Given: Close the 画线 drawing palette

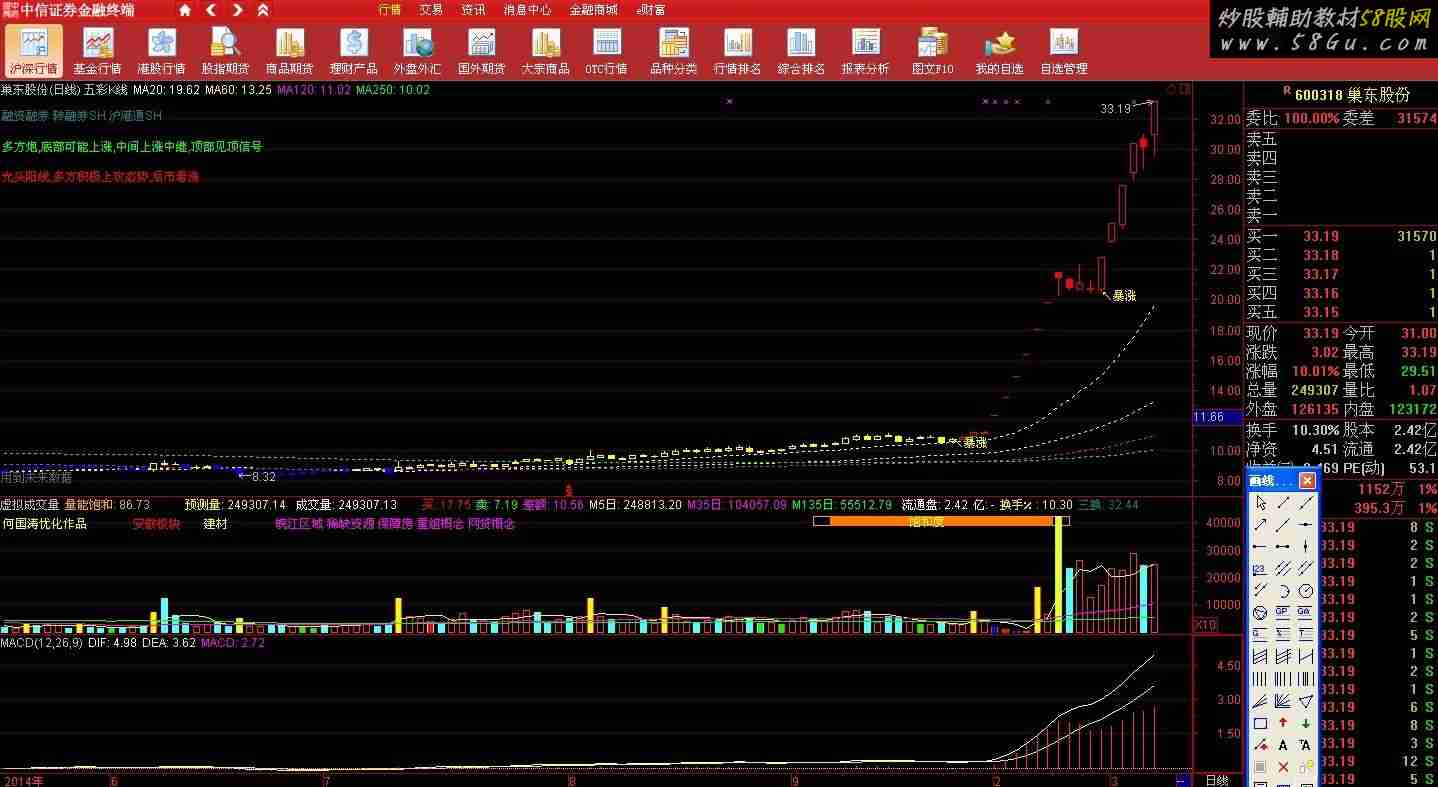Looking at the screenshot, I should [1307, 481].
